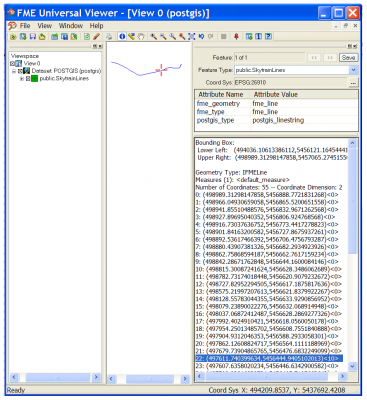Image resolution: width=367 pixels, height=400 pixels.
Task: Click the coordinate list scroll-down arrow
Action: tap(353, 366)
